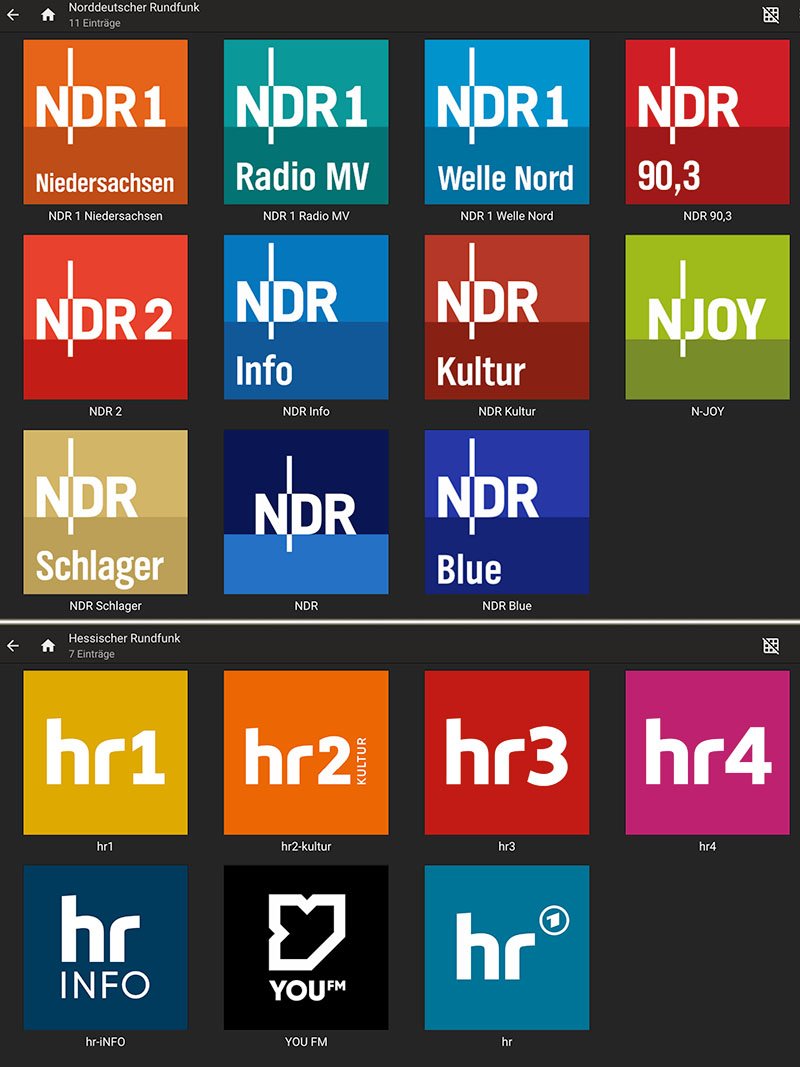Select the hr-iNFO station tile
Screen dimensions: 800x1067
pos(105,947)
